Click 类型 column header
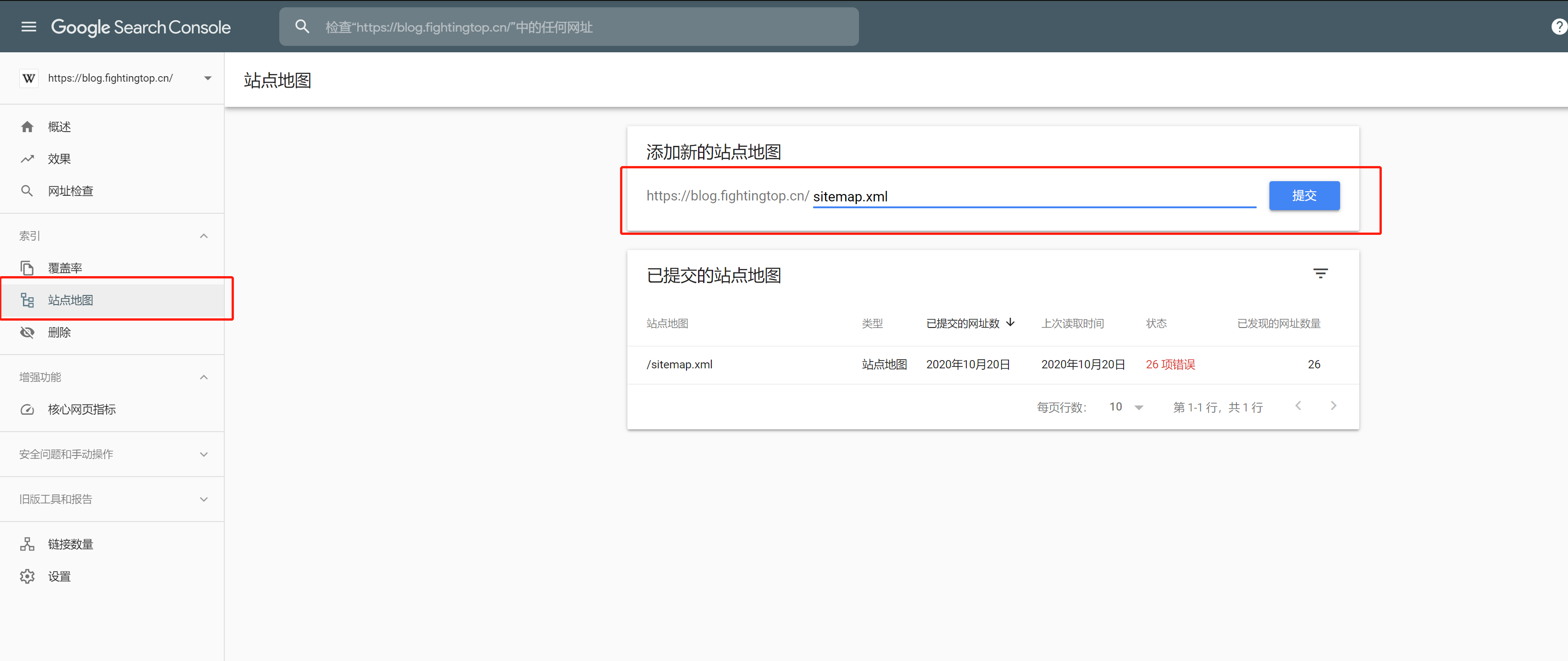 pyautogui.click(x=872, y=323)
